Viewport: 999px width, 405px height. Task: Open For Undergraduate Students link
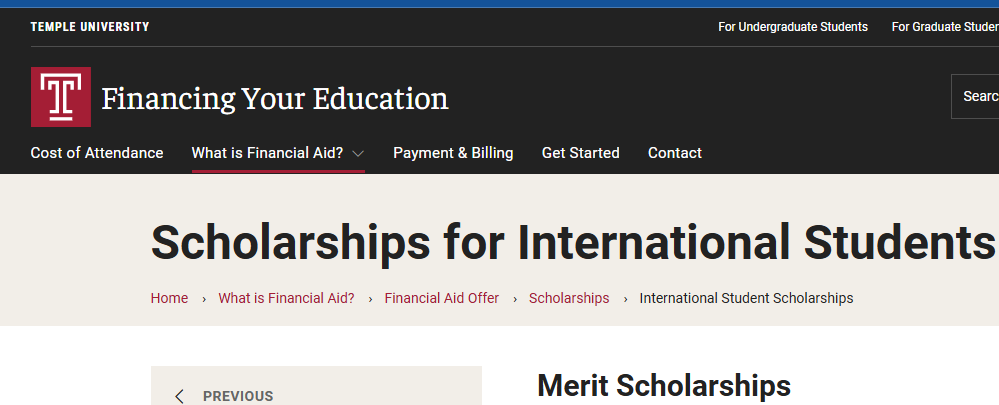(793, 27)
